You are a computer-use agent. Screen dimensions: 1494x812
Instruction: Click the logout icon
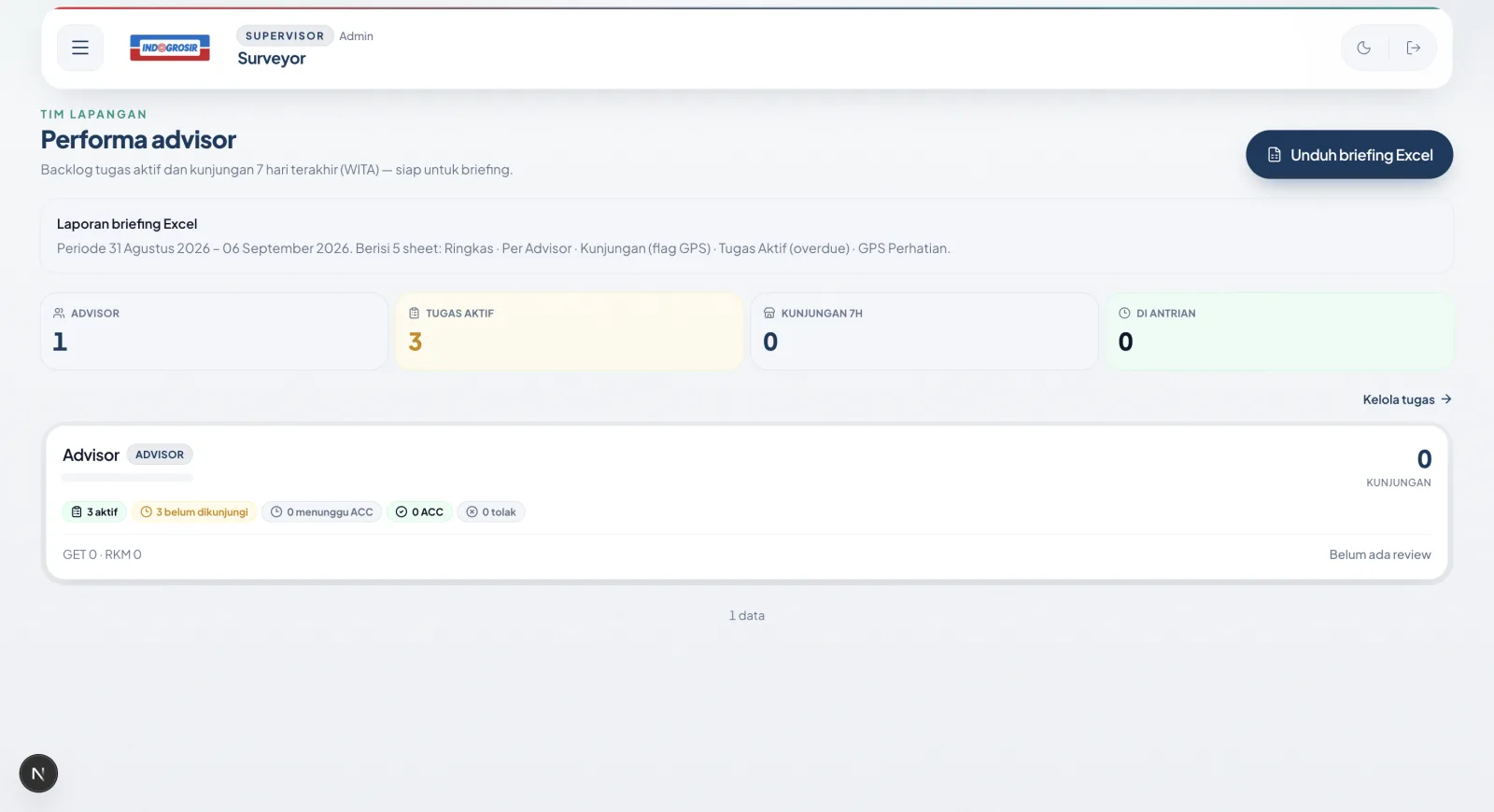coord(1414,48)
